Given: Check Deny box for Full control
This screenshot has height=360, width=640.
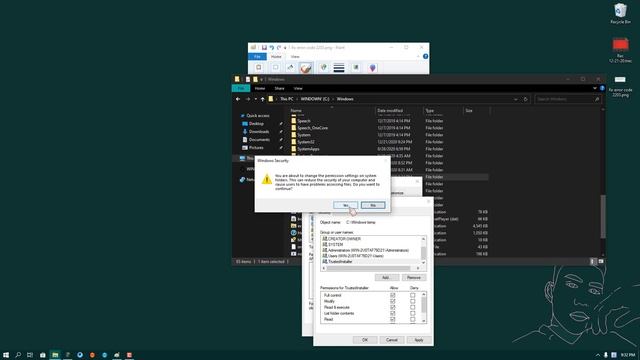Looking at the screenshot, I should pos(412,295).
